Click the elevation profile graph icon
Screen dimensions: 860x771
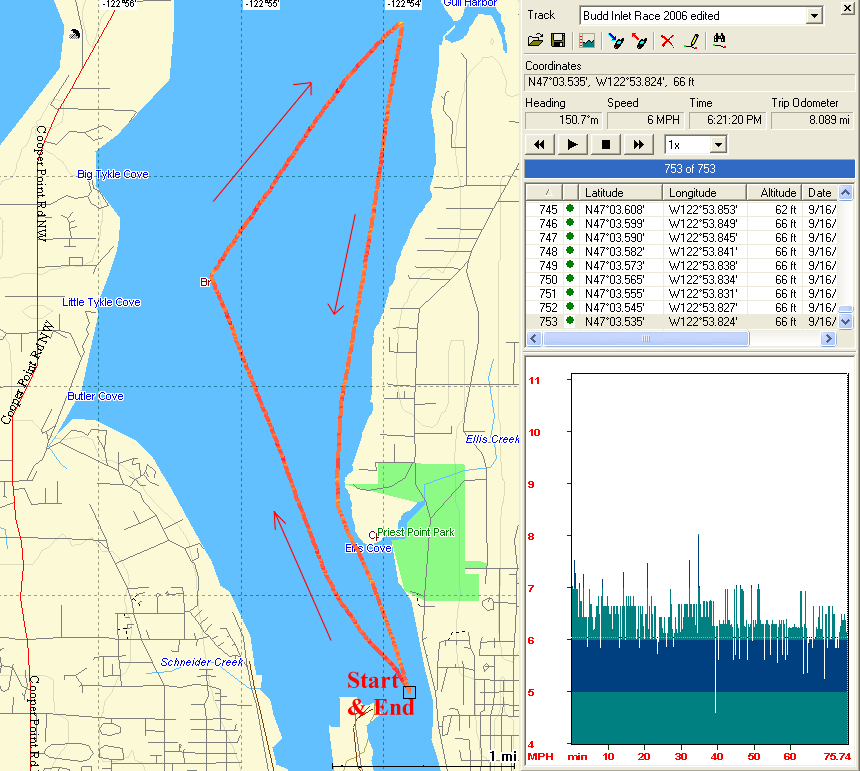(587, 41)
